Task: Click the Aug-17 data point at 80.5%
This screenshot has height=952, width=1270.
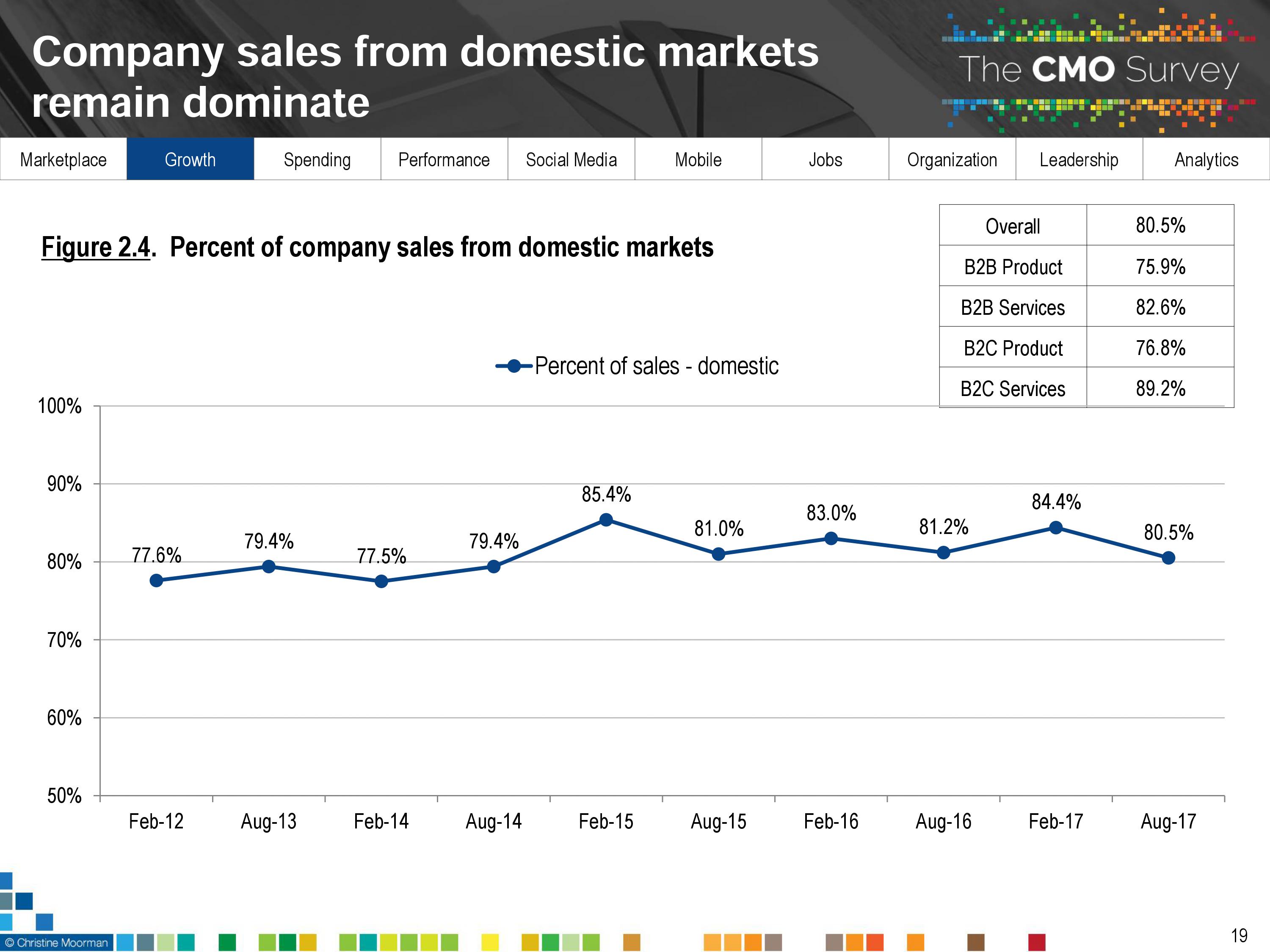Action: tap(1168, 558)
